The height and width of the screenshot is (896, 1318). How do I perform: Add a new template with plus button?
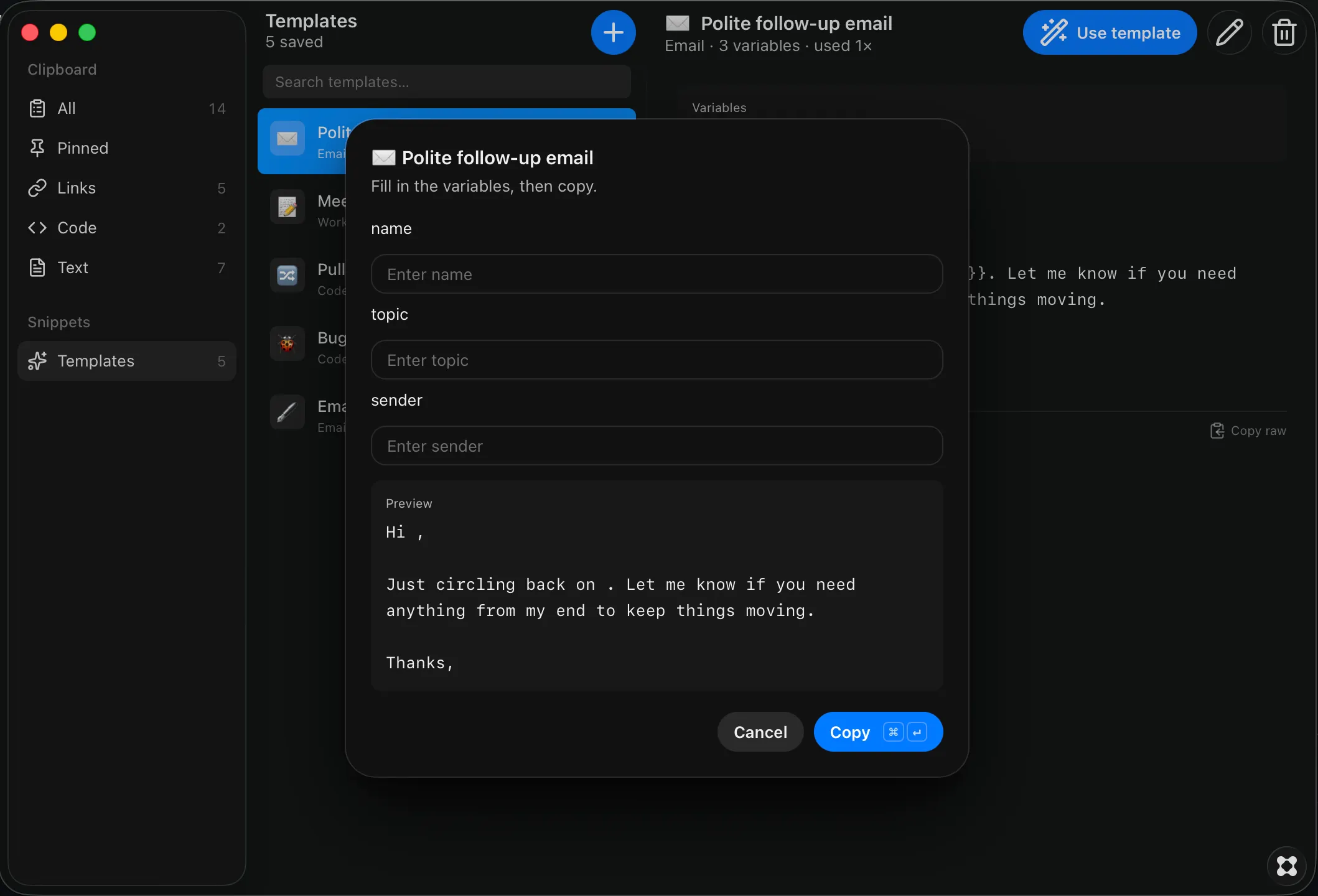tap(613, 32)
